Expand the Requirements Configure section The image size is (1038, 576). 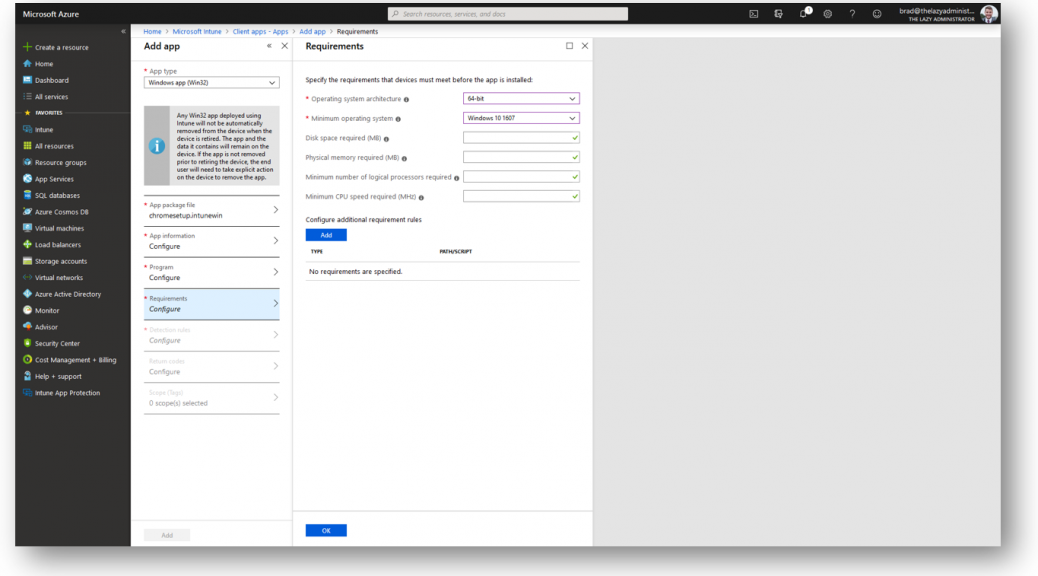pyautogui.click(x=212, y=304)
